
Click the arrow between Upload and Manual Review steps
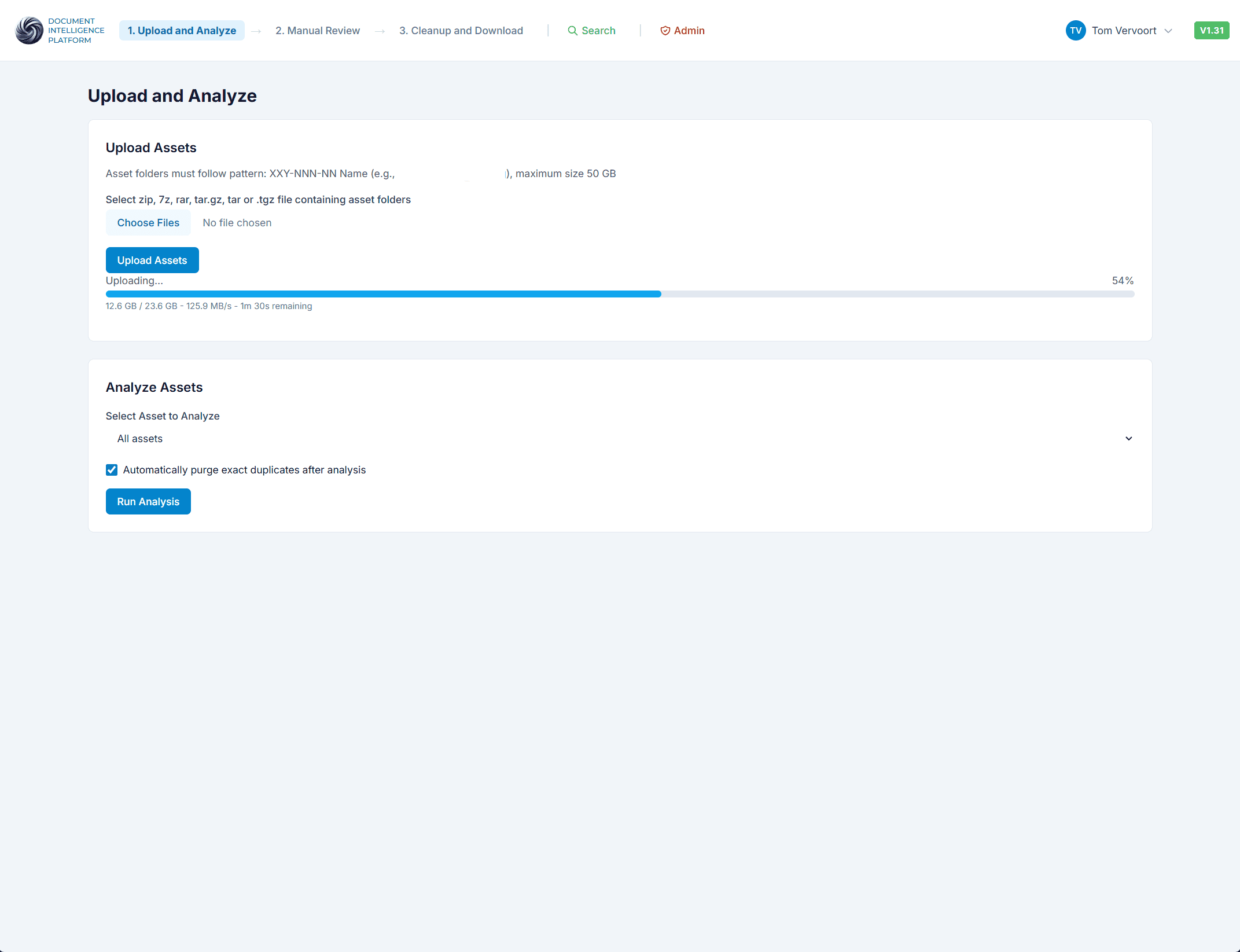(256, 31)
